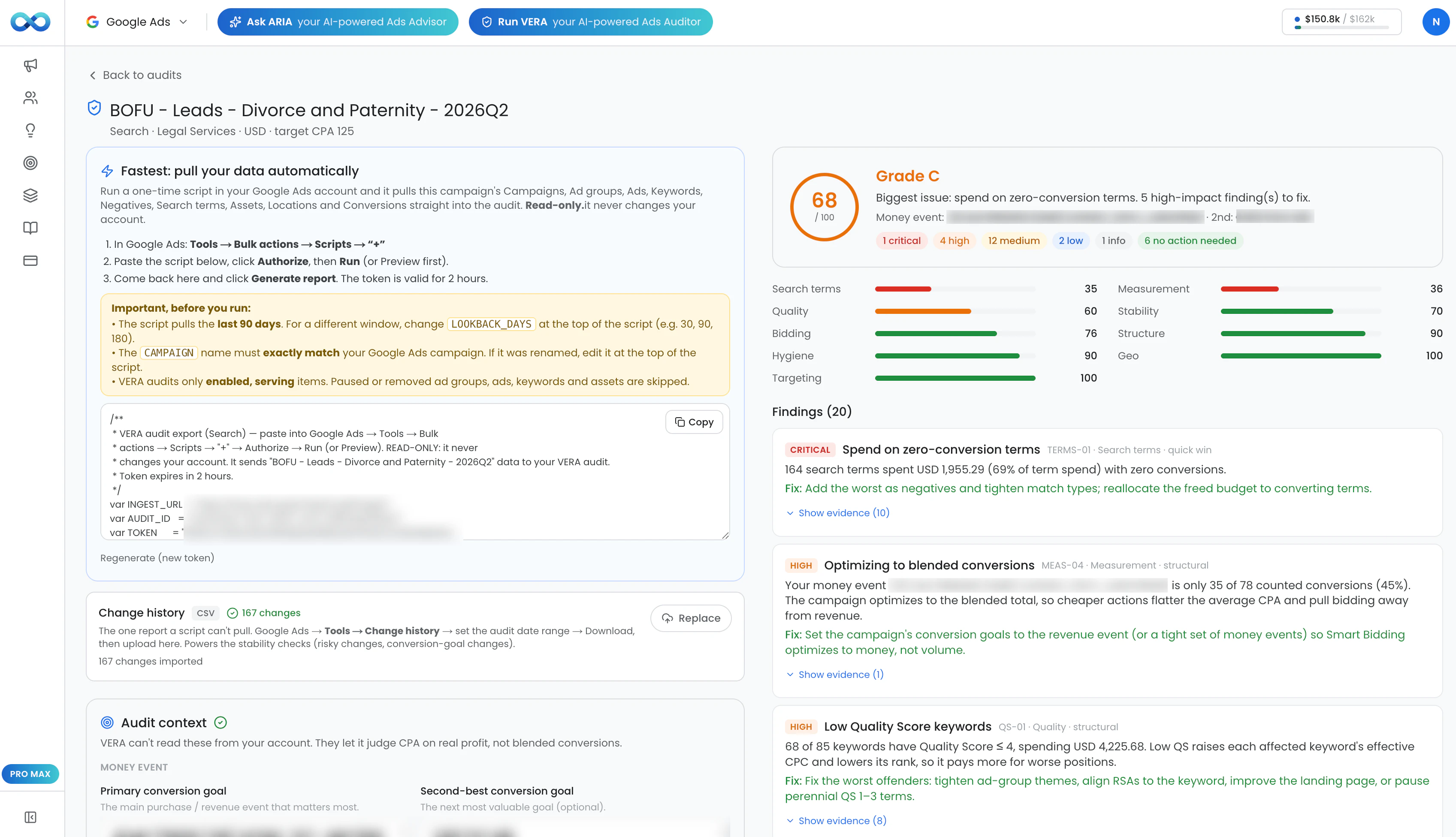The width and height of the screenshot is (1456, 837).
Task: Replace the Change history CSV
Action: (x=691, y=618)
